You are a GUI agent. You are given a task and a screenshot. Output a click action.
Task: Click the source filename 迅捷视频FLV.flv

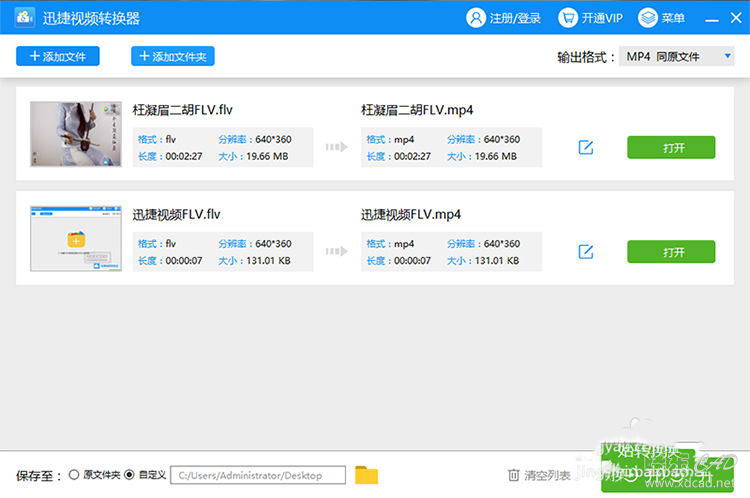click(x=176, y=214)
